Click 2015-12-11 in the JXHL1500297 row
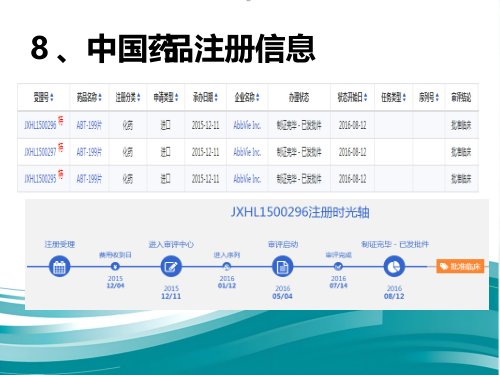The width and height of the screenshot is (500, 375). (205, 152)
